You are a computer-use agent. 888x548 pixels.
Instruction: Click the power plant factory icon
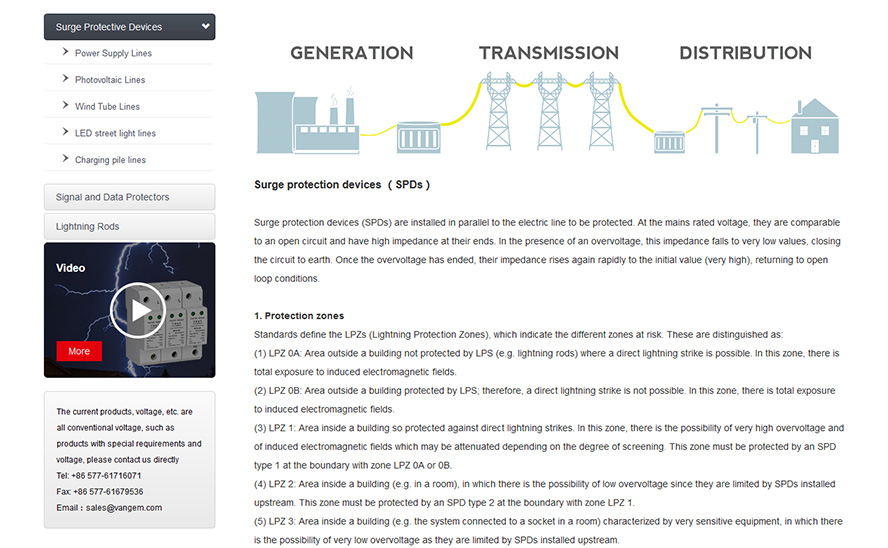point(308,120)
